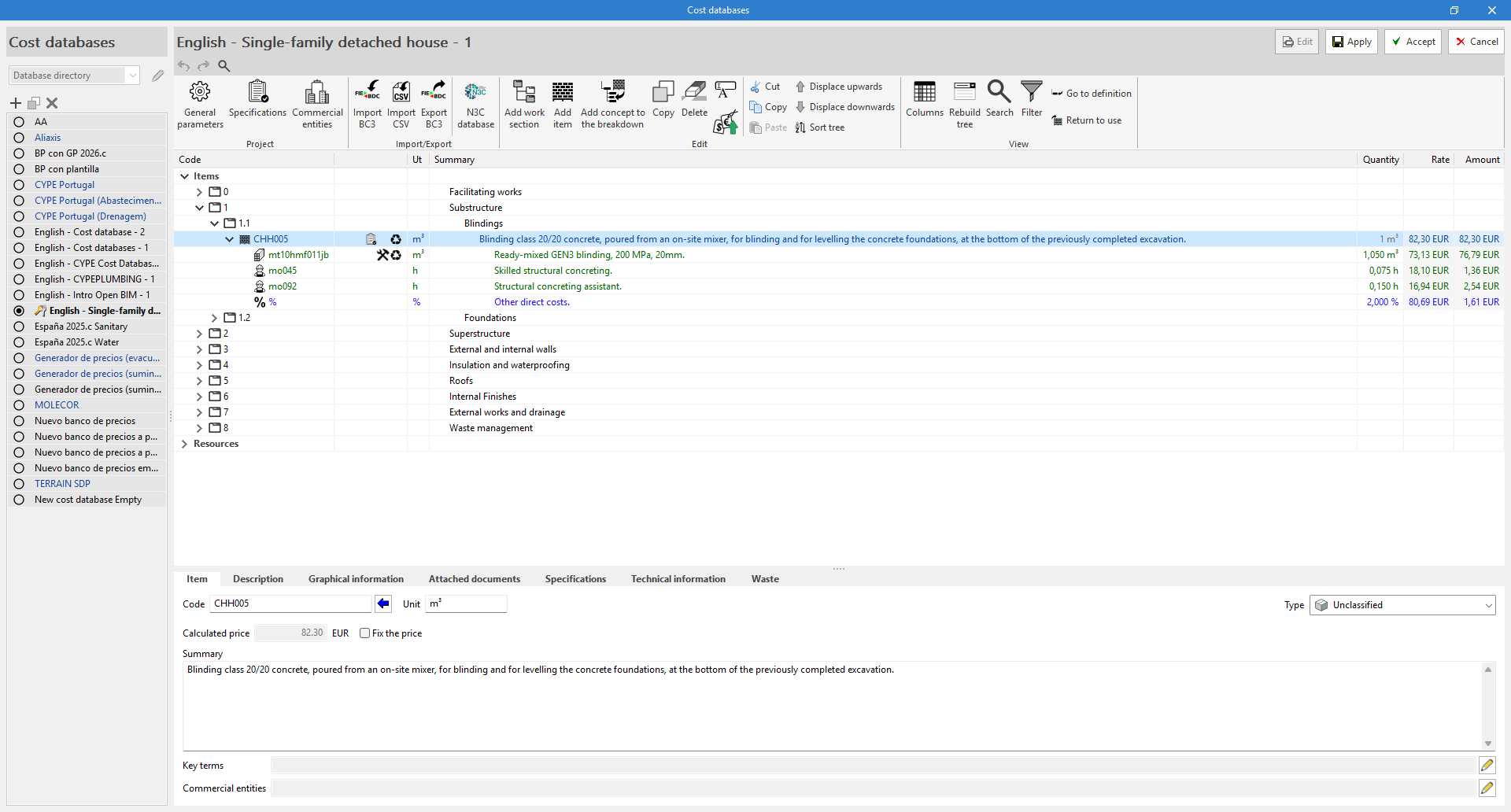Click into the Code input field
Screen dimensions: 1511x812
(x=290, y=603)
